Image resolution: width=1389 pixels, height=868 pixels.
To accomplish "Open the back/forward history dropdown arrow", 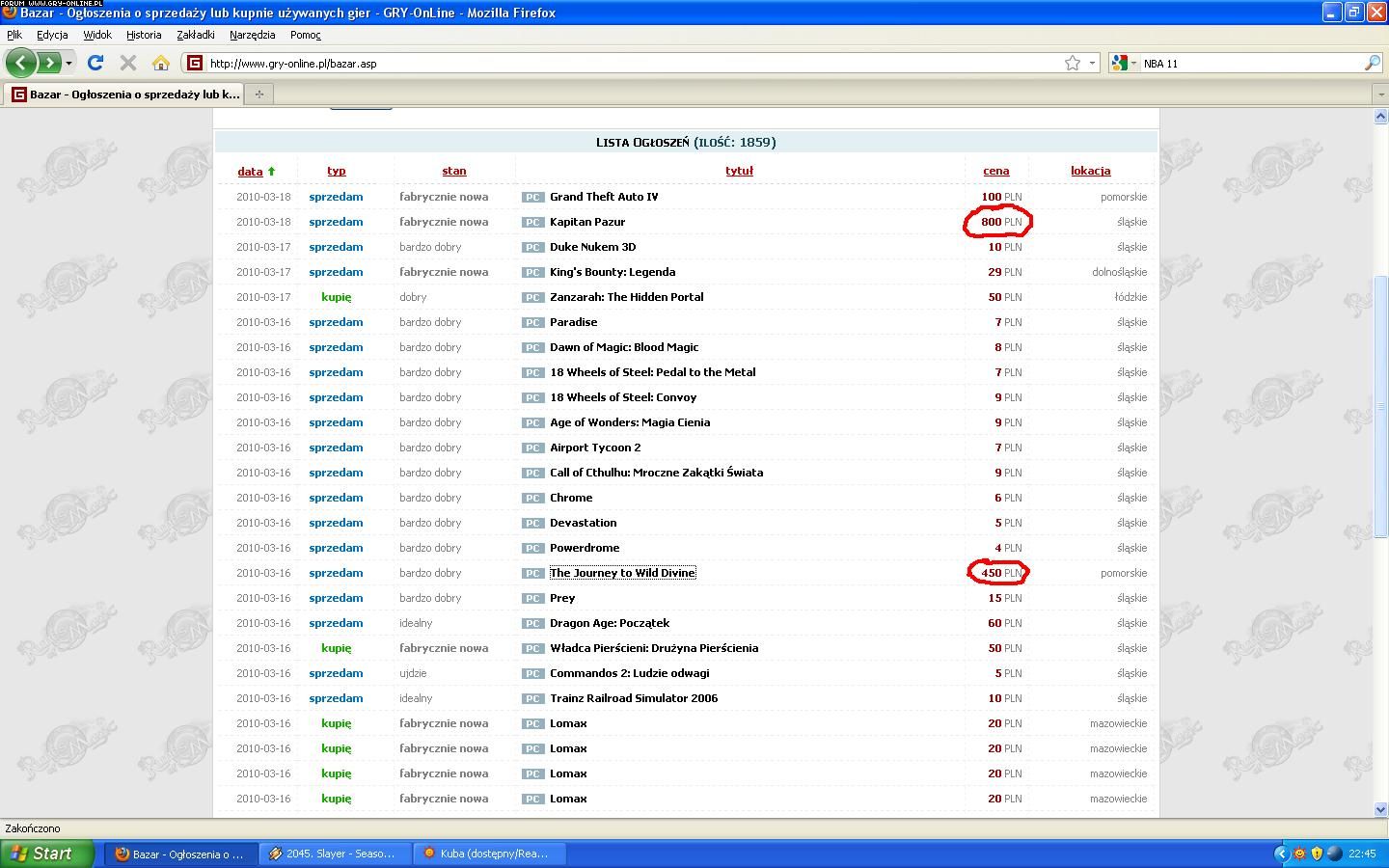I will point(68,64).
